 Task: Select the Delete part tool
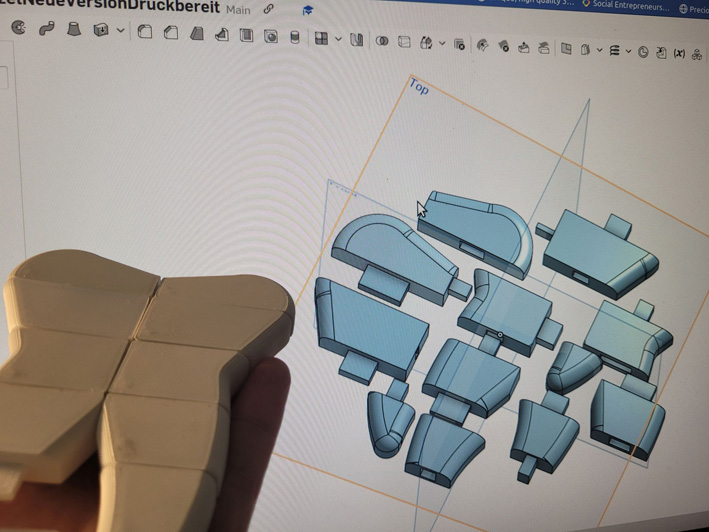coord(459,44)
